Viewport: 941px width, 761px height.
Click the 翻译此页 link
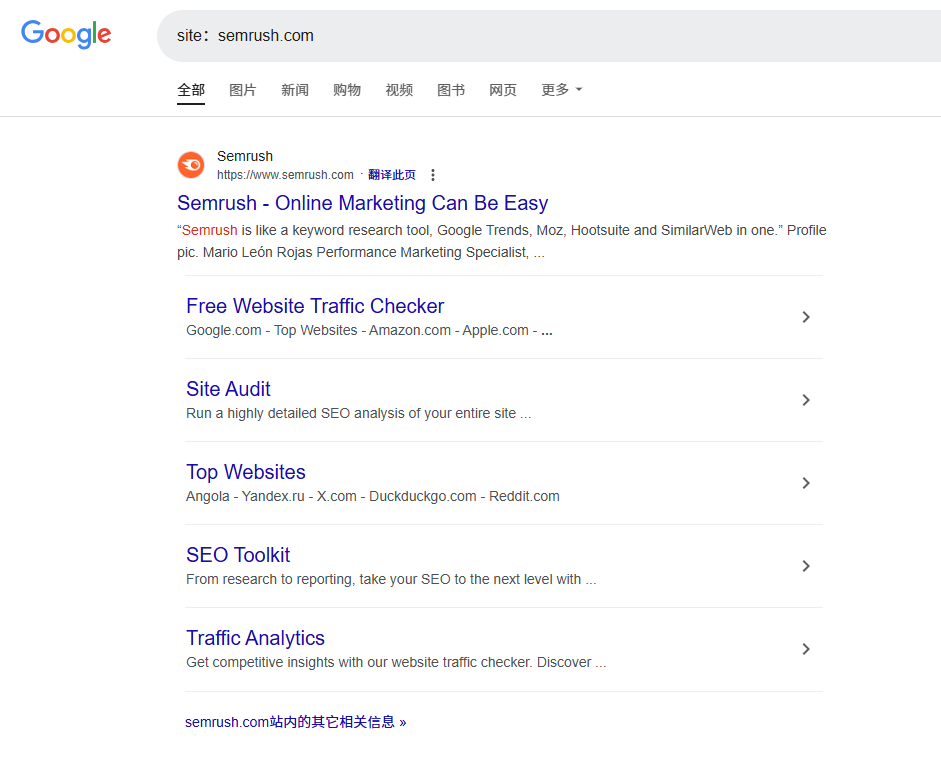pyautogui.click(x=392, y=175)
